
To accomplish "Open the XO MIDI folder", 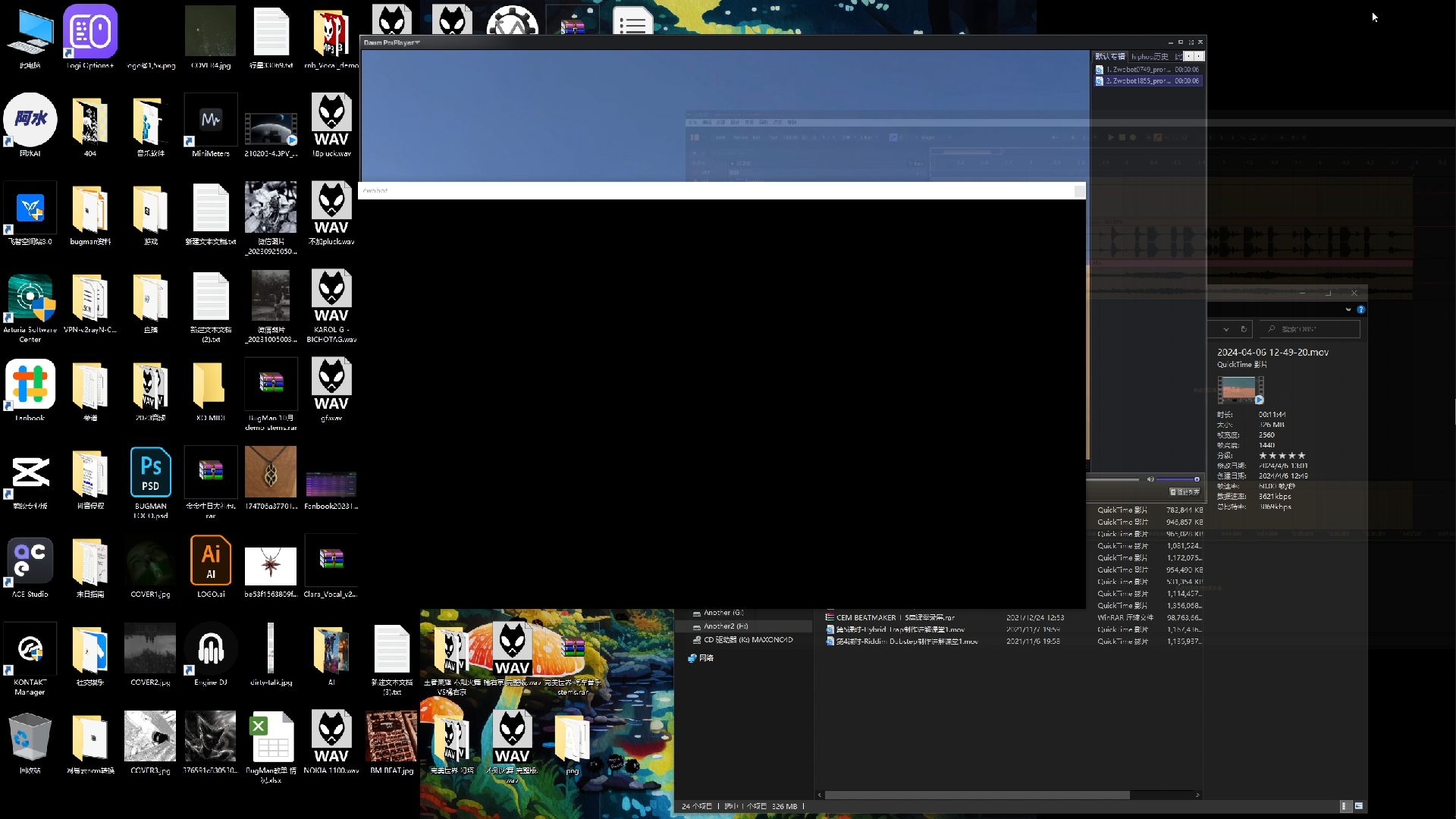I will 211,391.
